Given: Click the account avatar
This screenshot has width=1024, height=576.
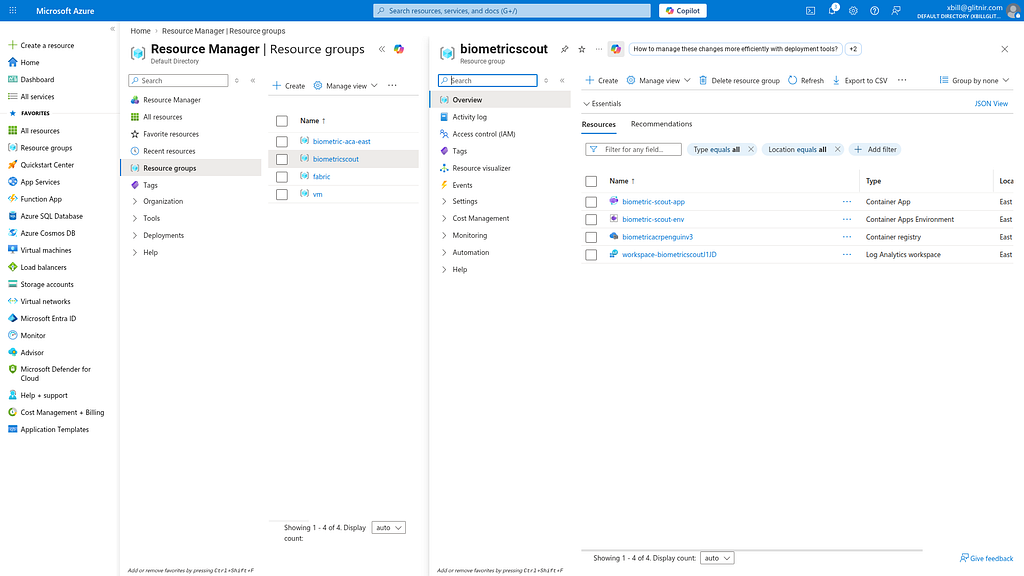Looking at the screenshot, I should click(1014, 10).
